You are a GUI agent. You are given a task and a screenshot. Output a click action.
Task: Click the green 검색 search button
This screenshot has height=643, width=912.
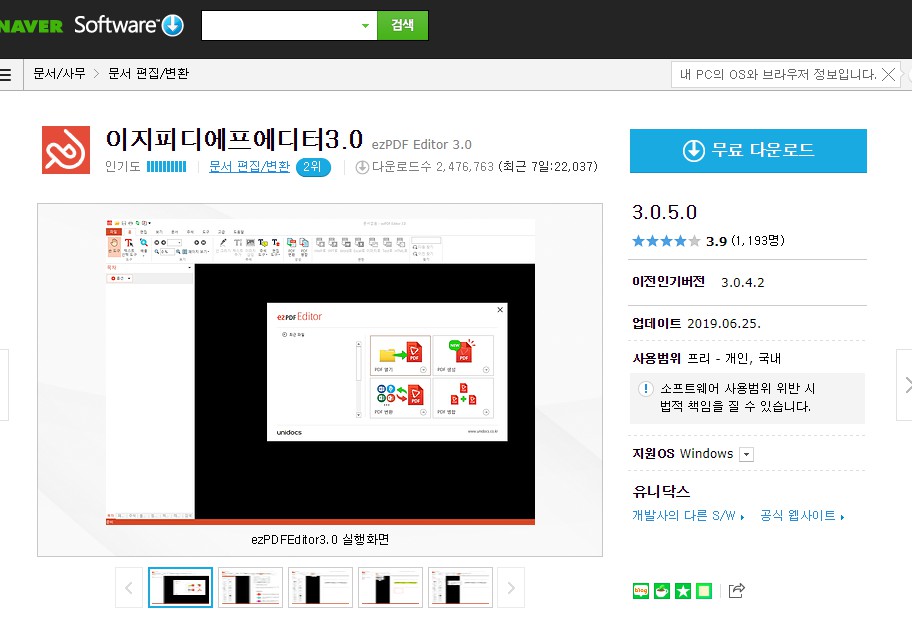pos(402,25)
